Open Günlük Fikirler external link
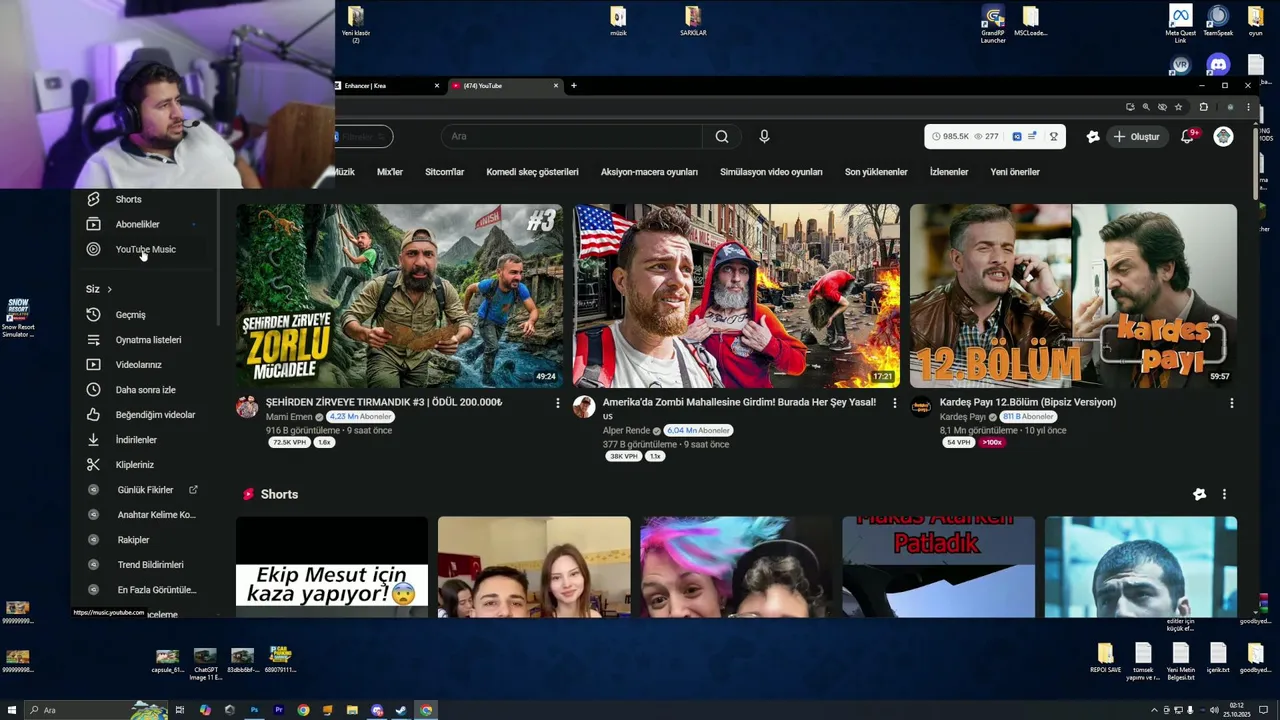This screenshot has width=1280, height=720. pos(145,489)
